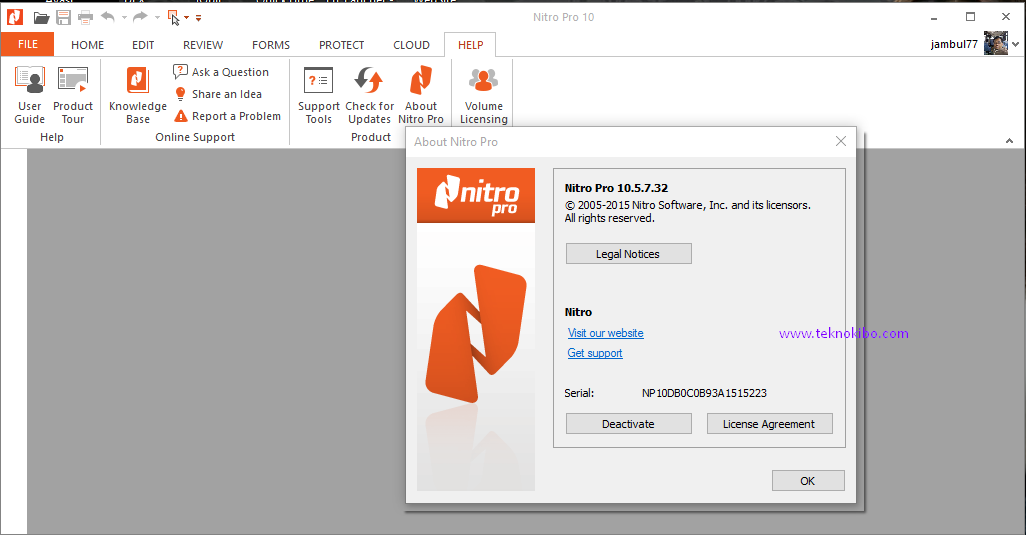Open the License Agreement
Viewport: 1026px width, 535px height.
[x=770, y=424]
